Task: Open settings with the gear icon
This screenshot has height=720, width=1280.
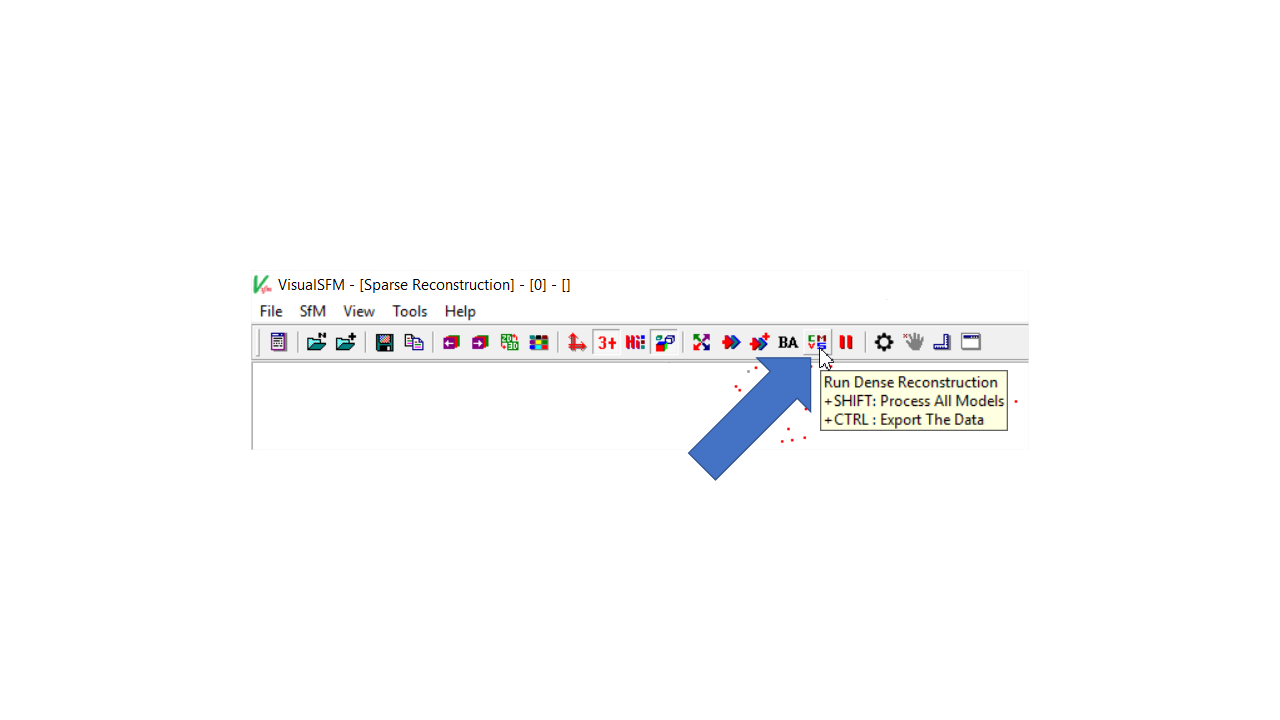Action: tap(884, 342)
